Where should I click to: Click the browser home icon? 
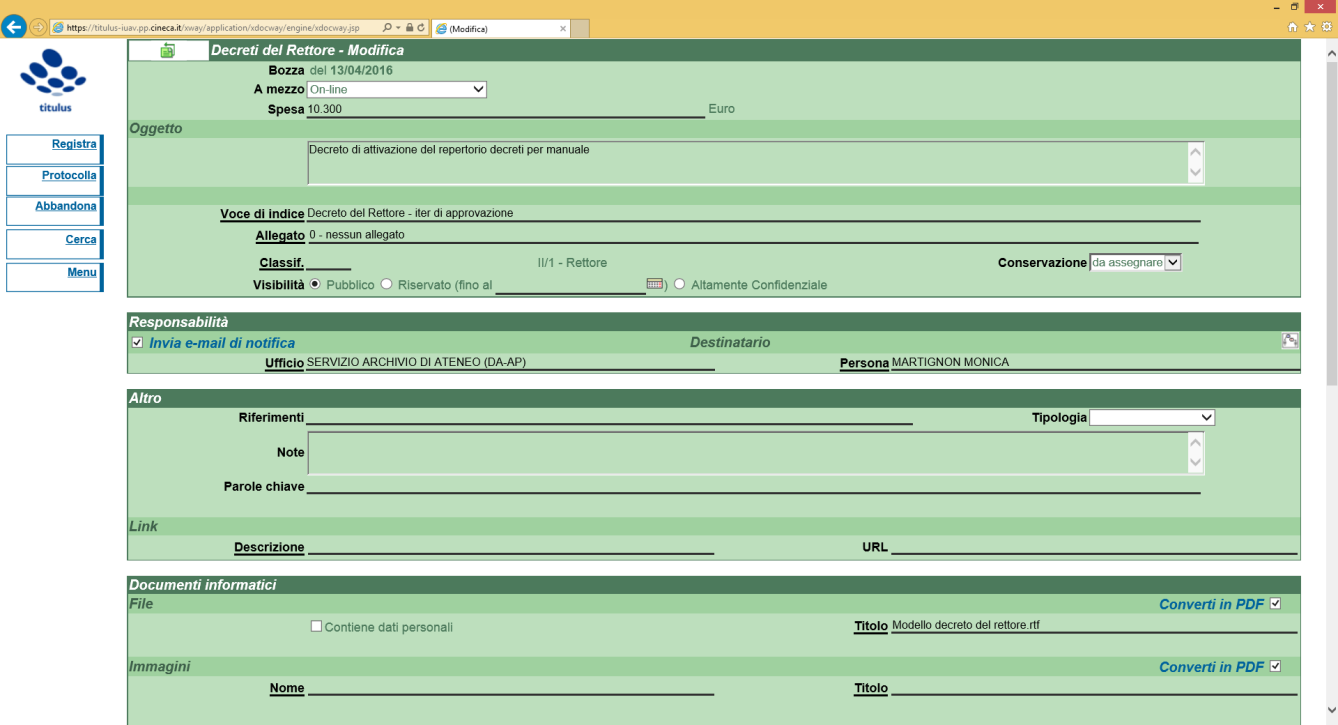(x=1293, y=27)
